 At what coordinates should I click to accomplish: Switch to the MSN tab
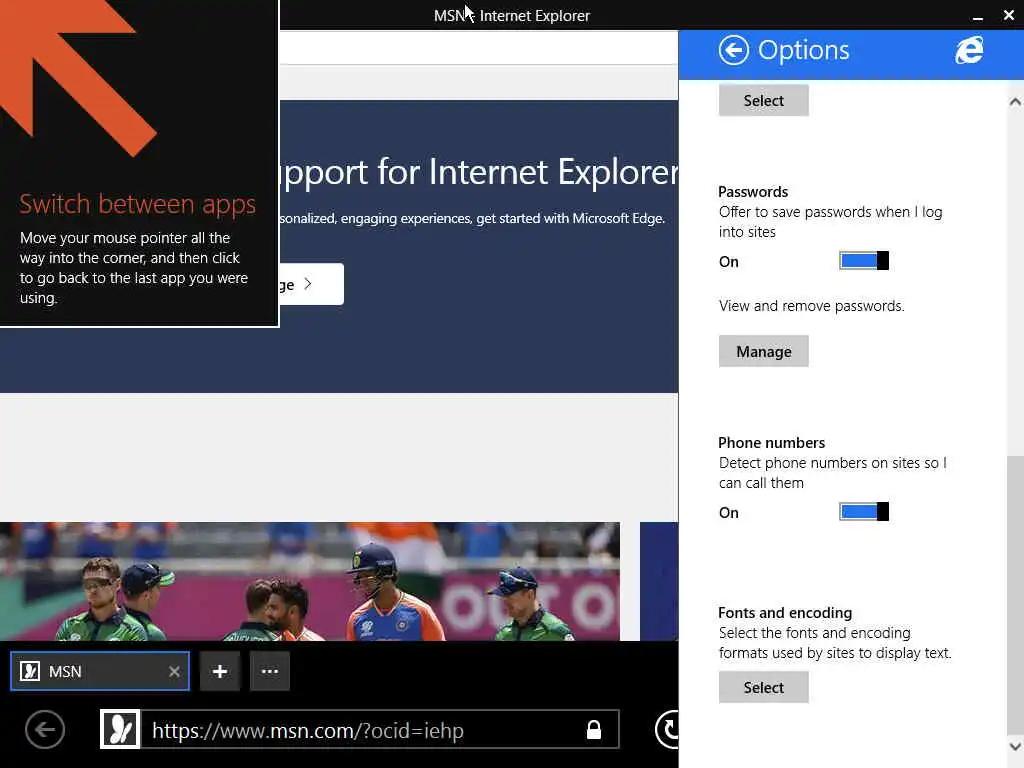point(100,671)
